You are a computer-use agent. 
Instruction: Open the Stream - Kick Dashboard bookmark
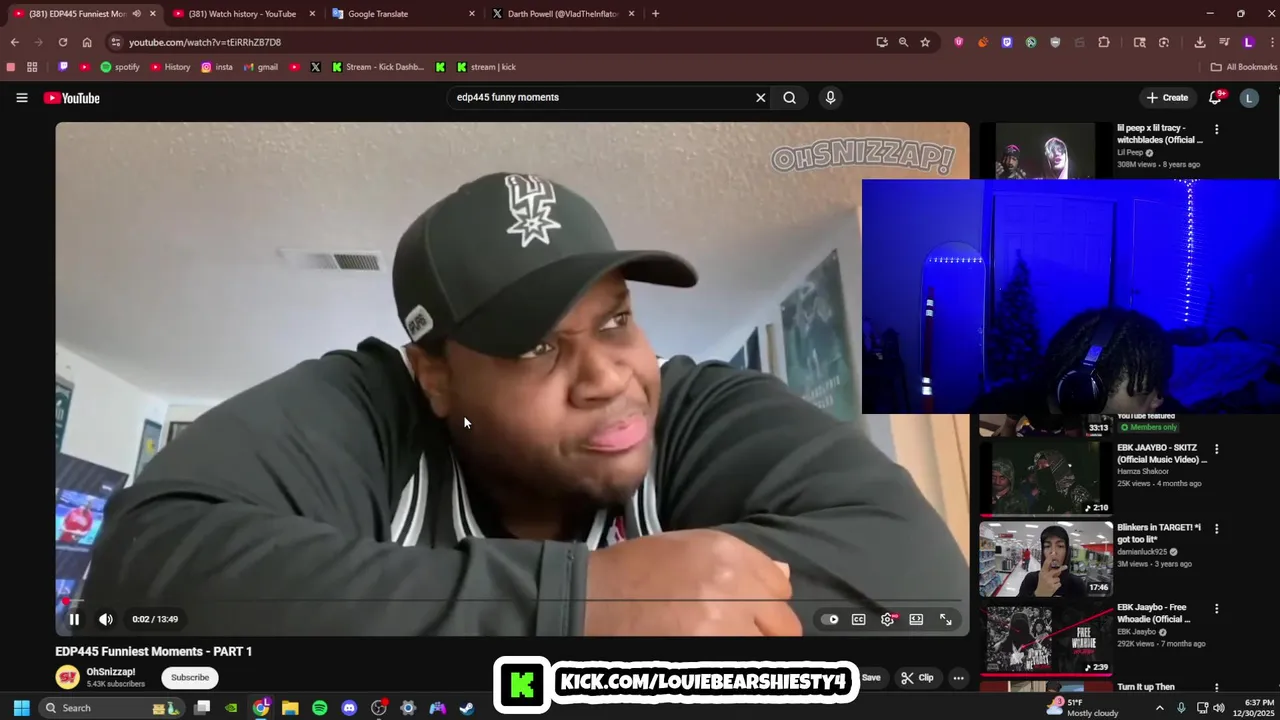coord(378,67)
